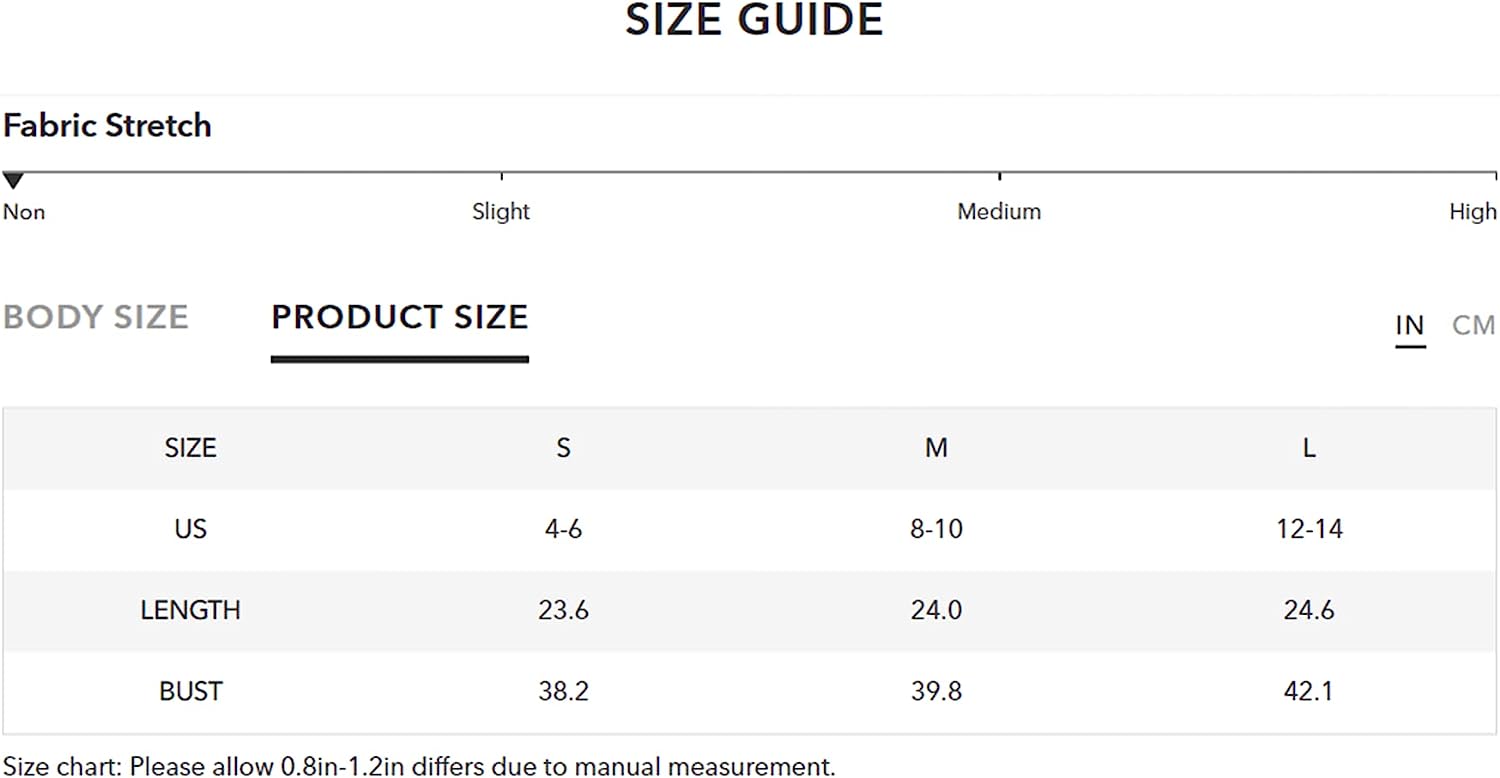Click the SIZE GUIDE heading
This screenshot has width=1500, height=778.
pos(754,20)
